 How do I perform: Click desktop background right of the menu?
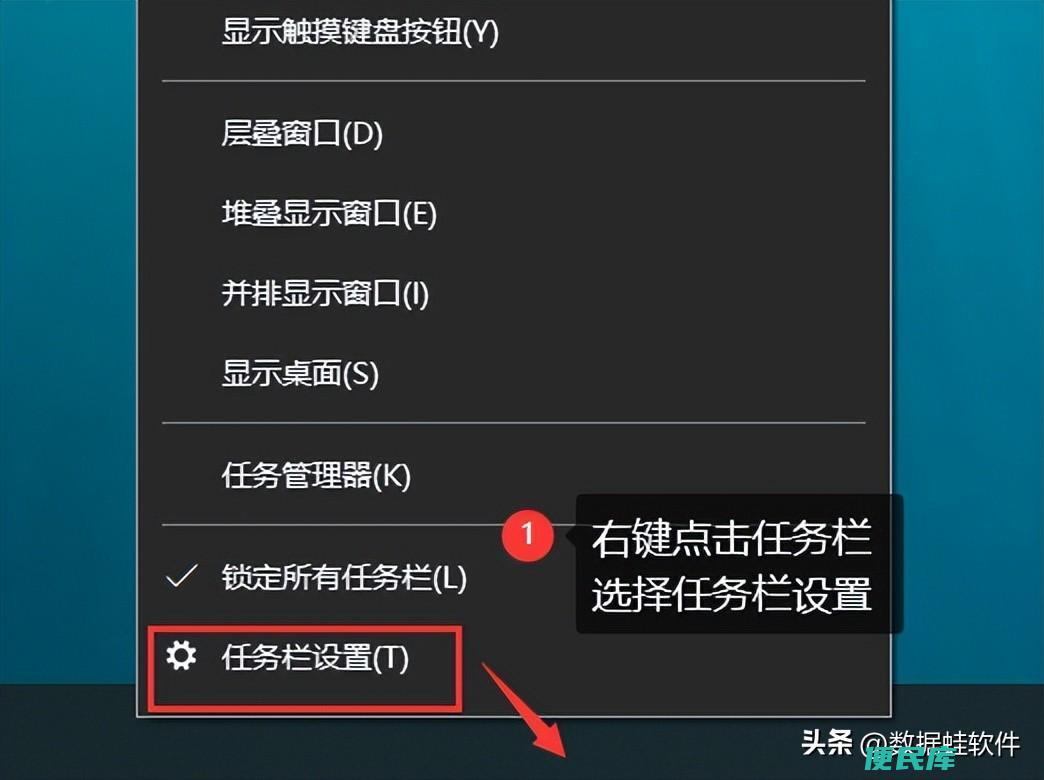pos(967,266)
